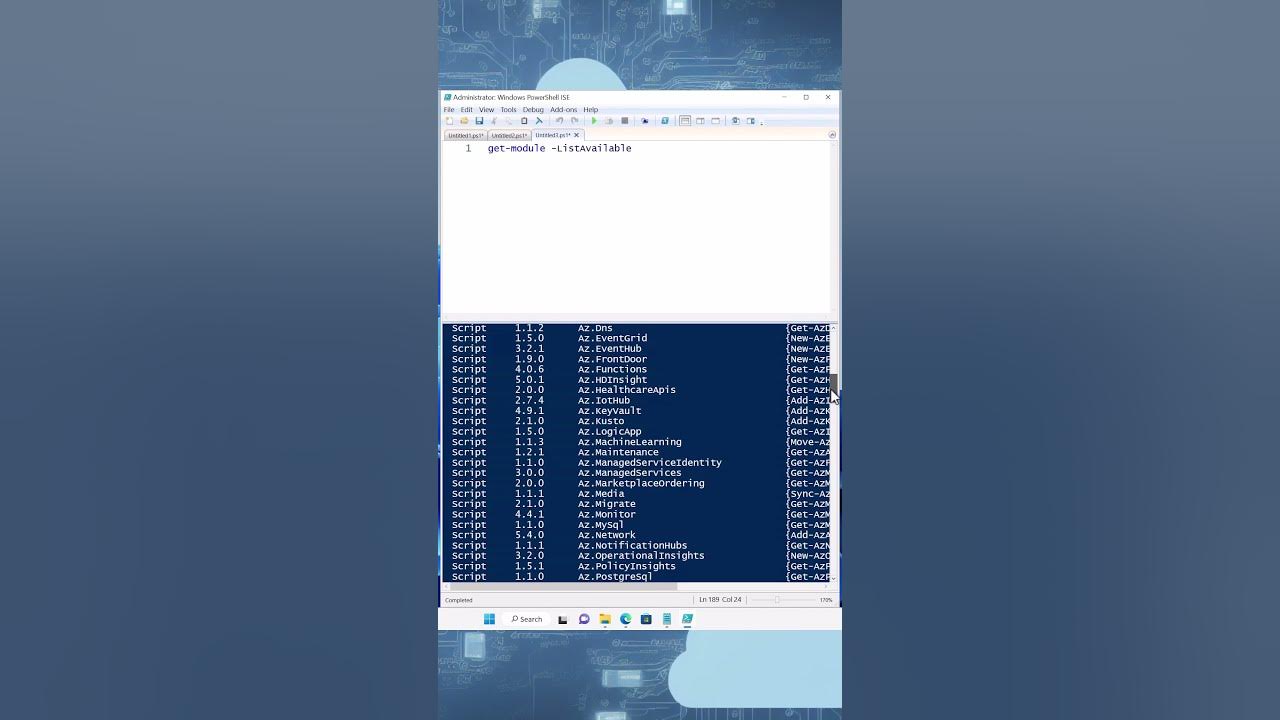Select the Untitled3.ps1 tab
The image size is (1280, 720).
[557, 135]
